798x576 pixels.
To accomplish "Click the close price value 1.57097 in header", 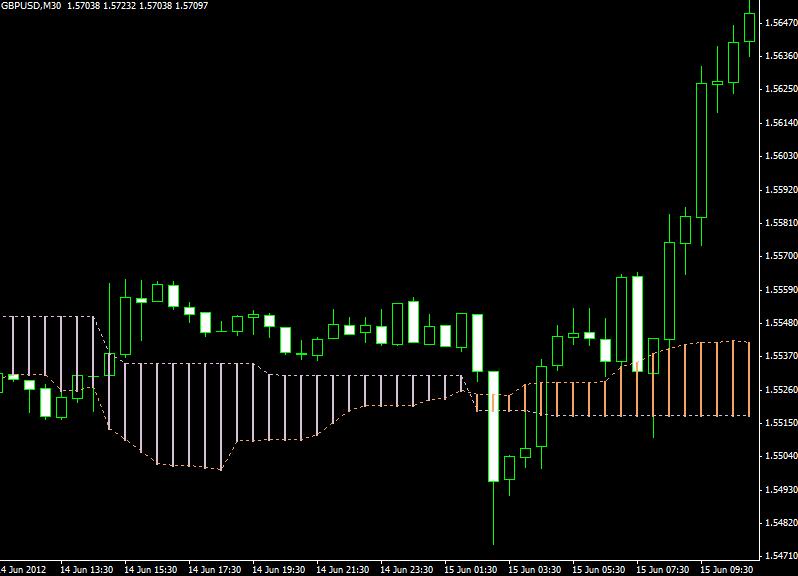I will 191,6.
